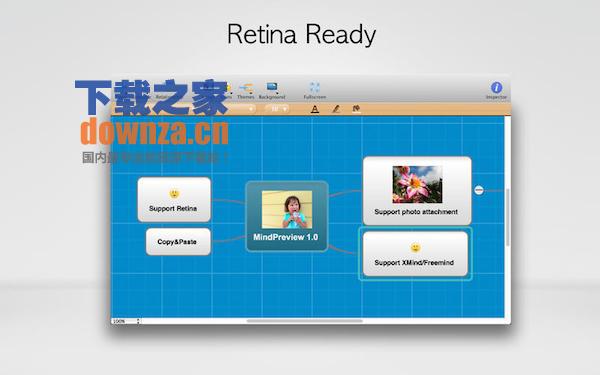Screen dimensions: 600x375
Task: Open the Background toolbar item
Action: pos(272,91)
